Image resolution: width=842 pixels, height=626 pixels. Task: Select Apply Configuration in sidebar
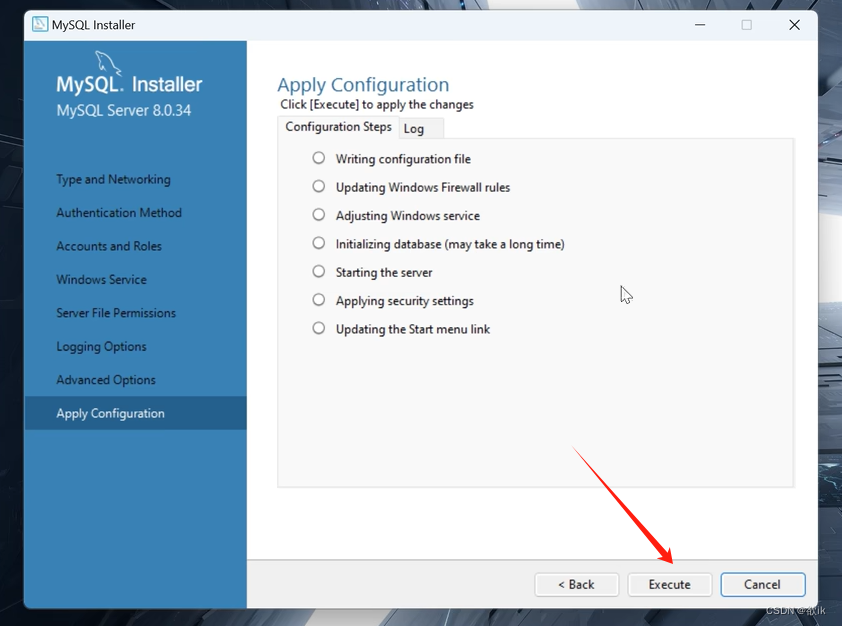[x=135, y=413]
